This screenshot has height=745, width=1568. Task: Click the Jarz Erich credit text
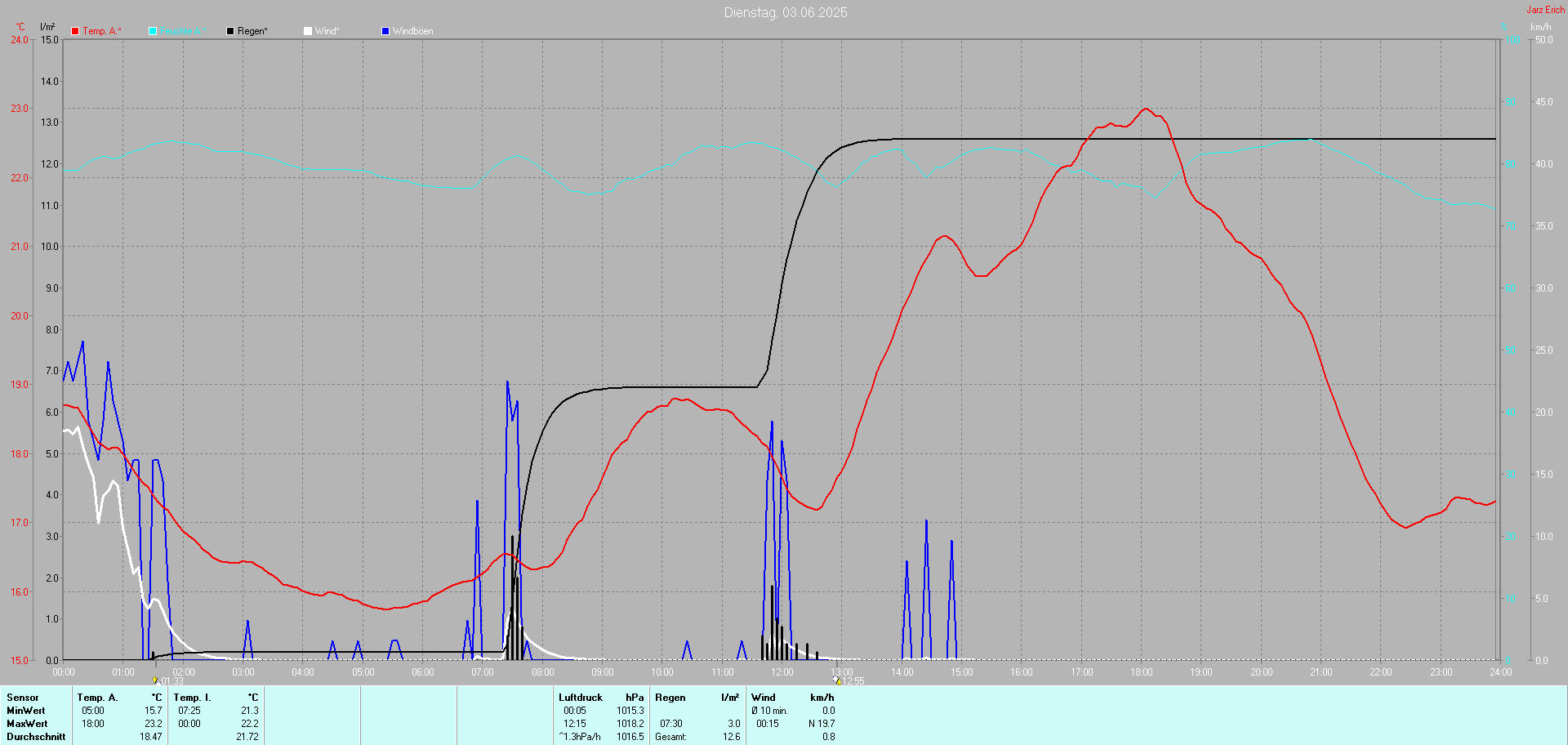pyautogui.click(x=1546, y=10)
